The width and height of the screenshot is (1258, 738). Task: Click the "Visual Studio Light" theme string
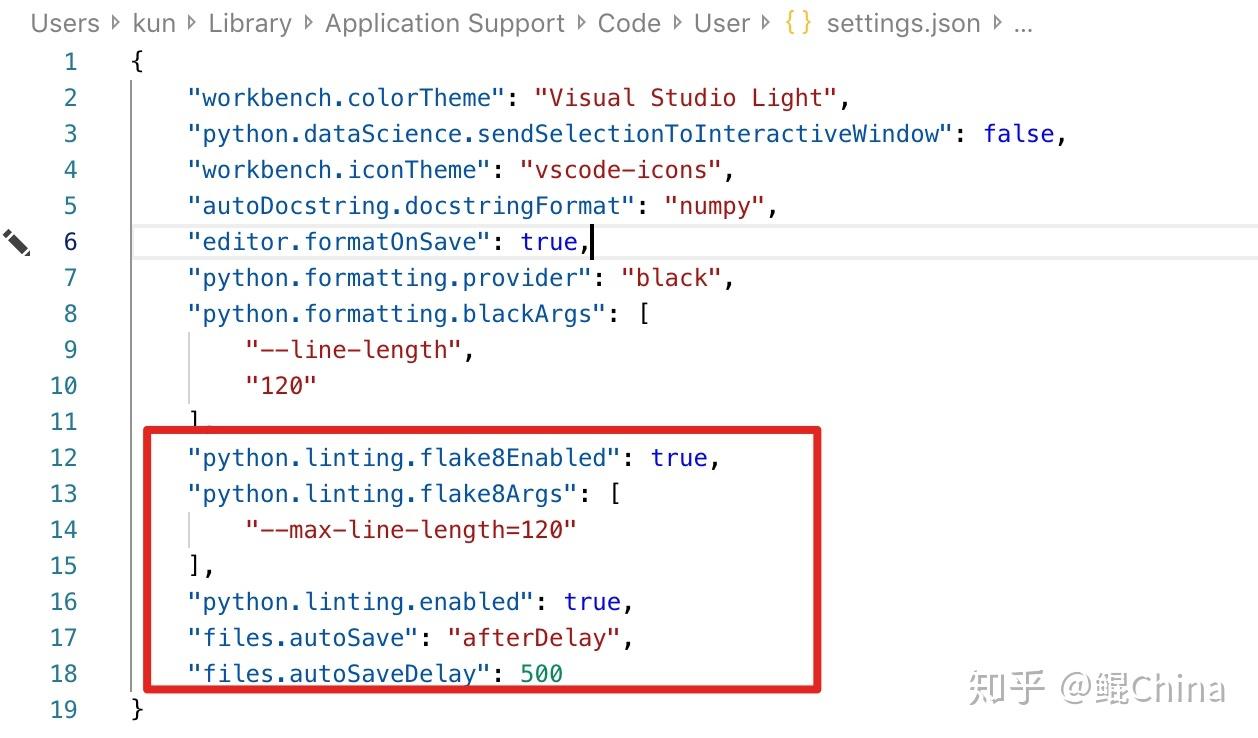[x=685, y=98]
